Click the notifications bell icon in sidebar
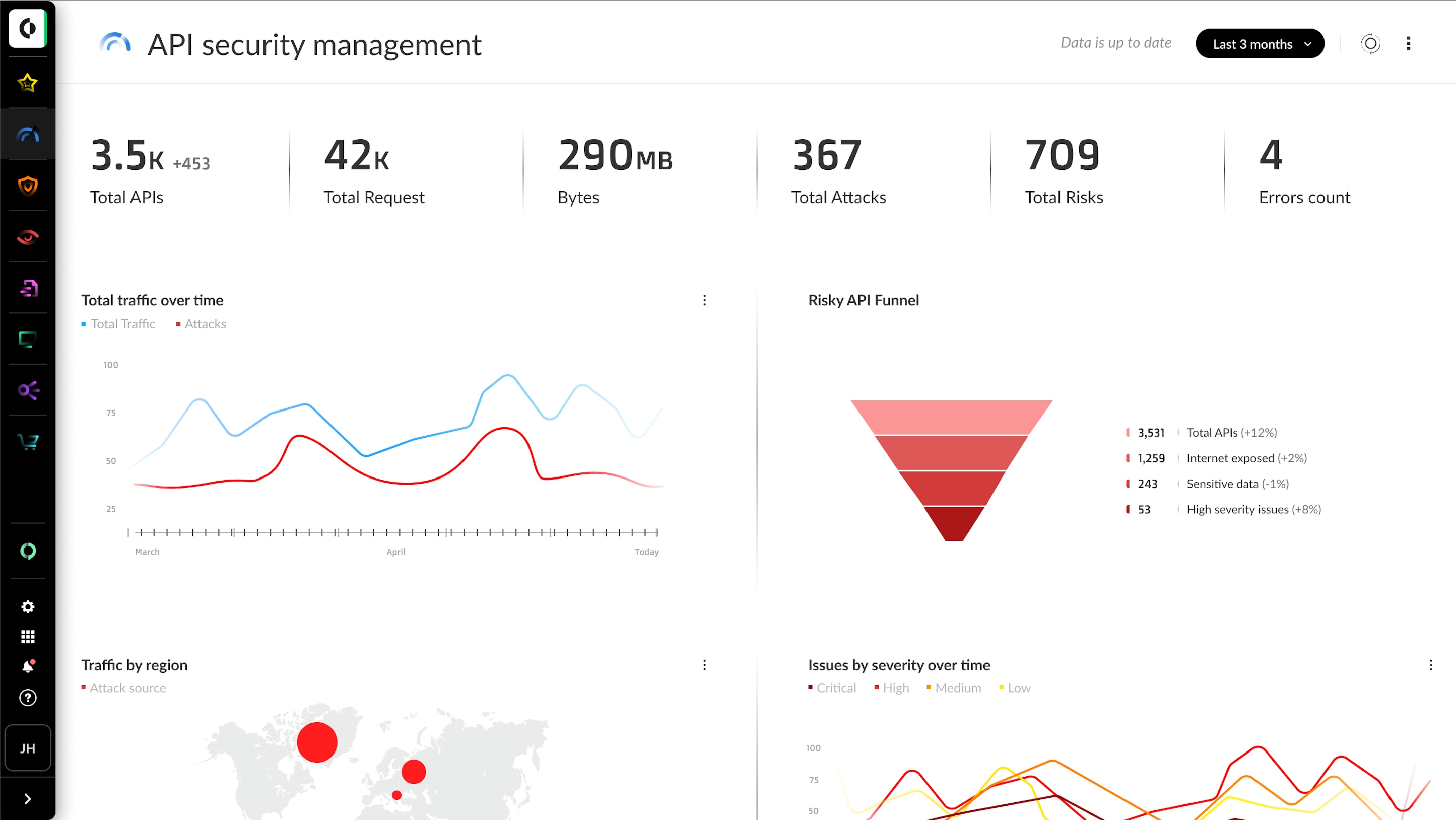1456x820 pixels. [x=27, y=668]
